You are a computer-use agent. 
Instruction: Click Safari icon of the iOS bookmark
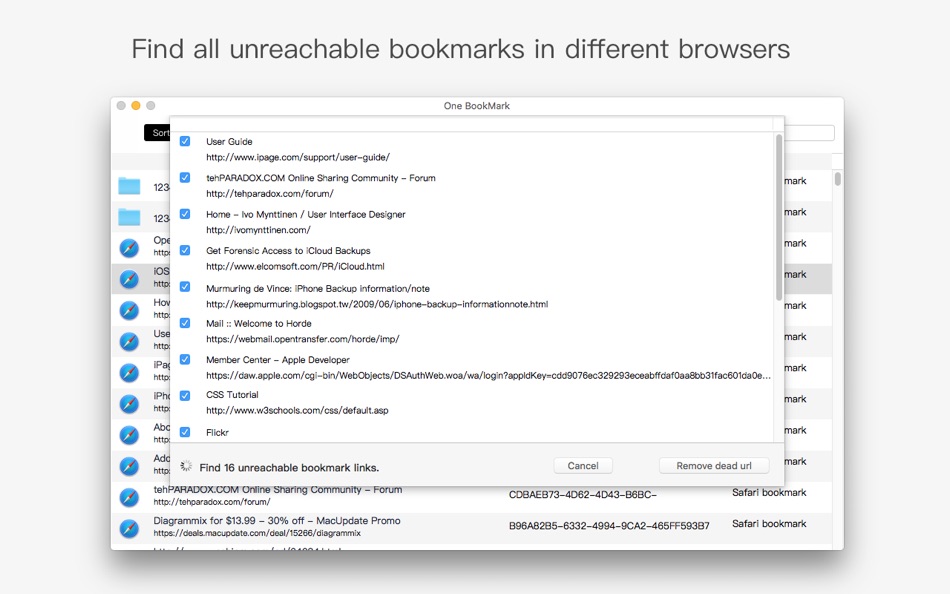(129, 279)
